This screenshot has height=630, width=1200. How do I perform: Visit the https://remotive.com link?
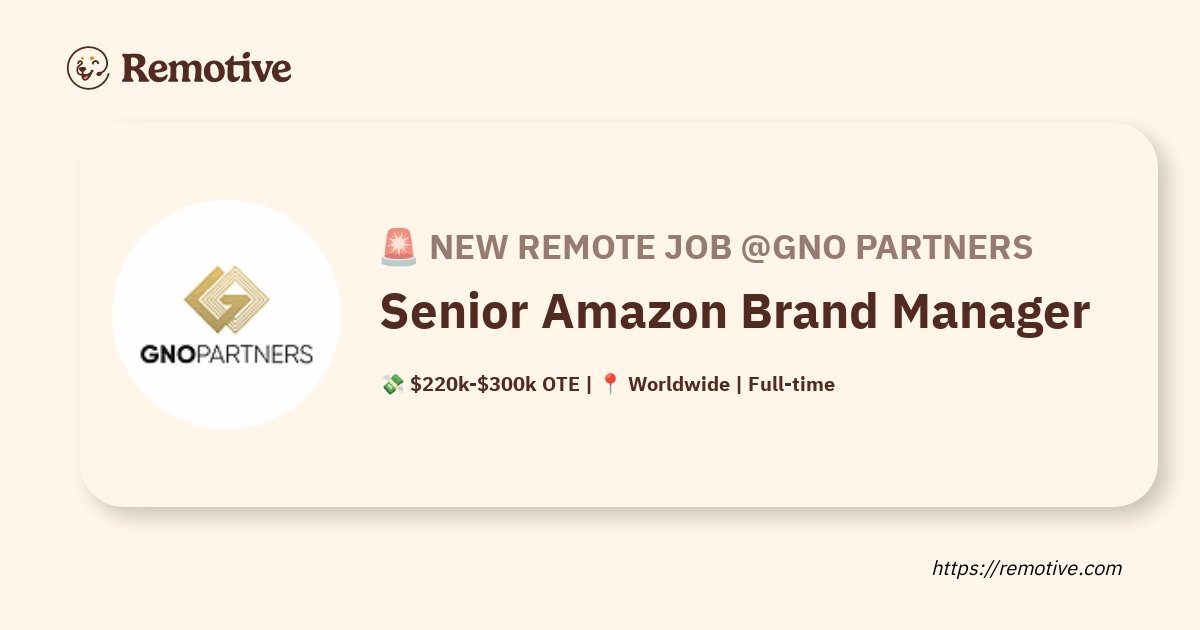tap(1027, 568)
